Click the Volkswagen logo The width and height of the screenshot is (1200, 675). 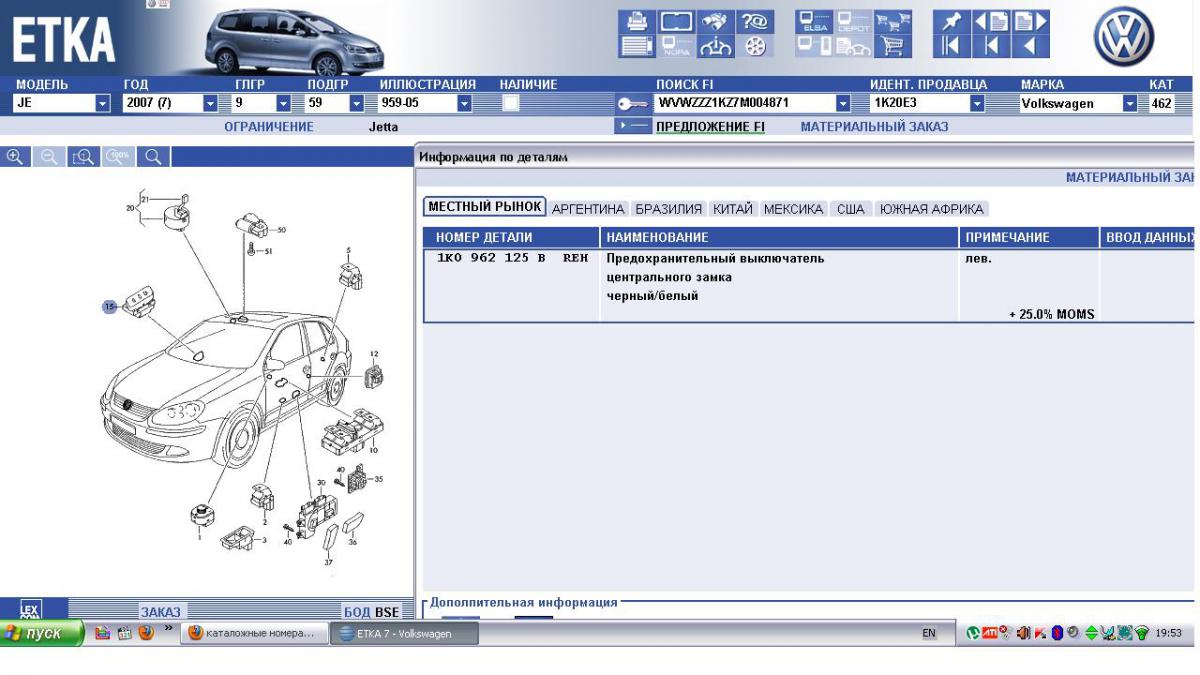point(1124,37)
